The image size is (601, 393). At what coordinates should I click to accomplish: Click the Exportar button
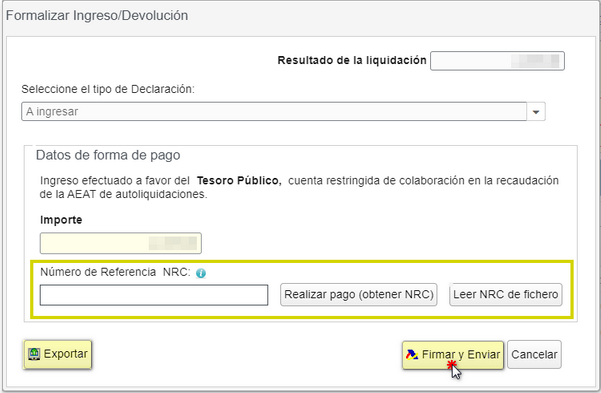(x=57, y=354)
